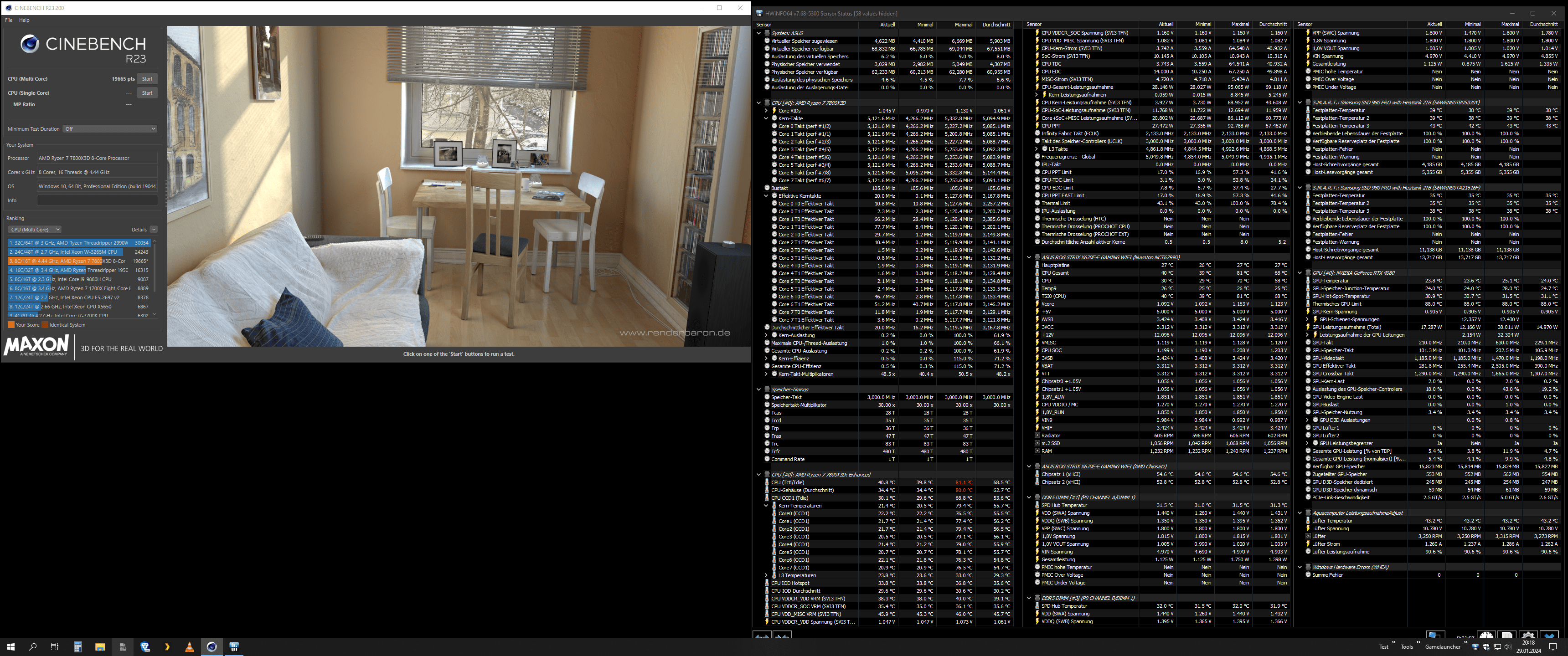Collapse System: ASUS sensor group
The image size is (1568, 656).
[758, 33]
